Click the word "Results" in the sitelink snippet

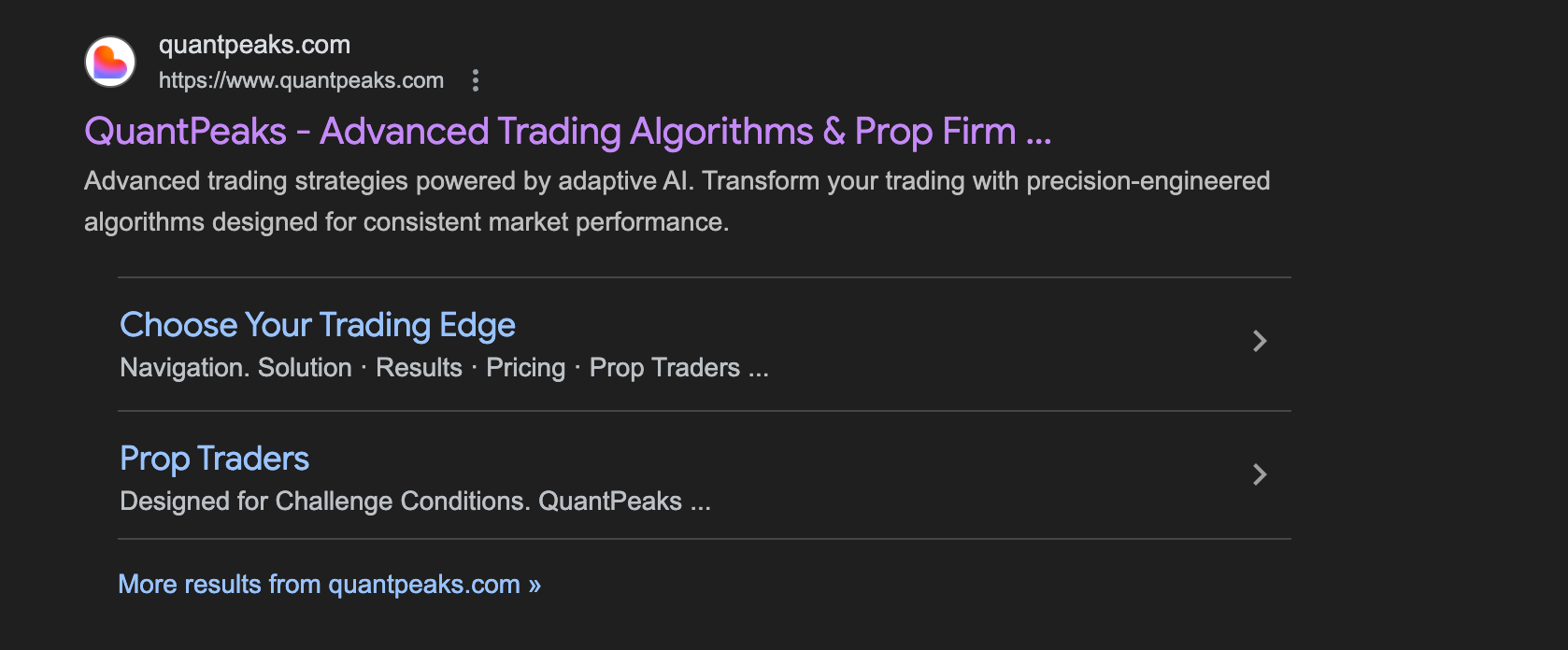tap(419, 368)
